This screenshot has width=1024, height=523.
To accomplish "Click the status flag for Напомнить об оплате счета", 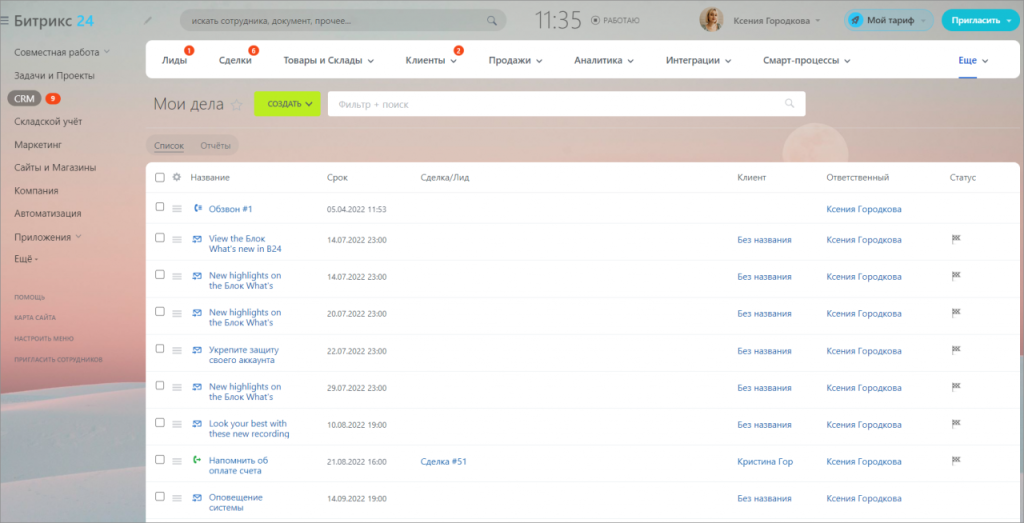I will pyautogui.click(x=955, y=461).
